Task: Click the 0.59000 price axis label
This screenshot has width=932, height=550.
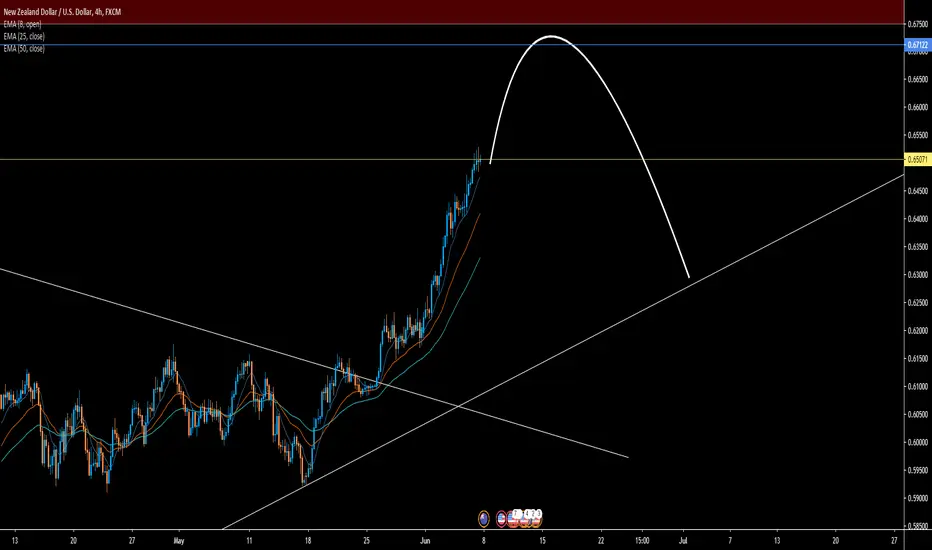Action: [x=918, y=499]
